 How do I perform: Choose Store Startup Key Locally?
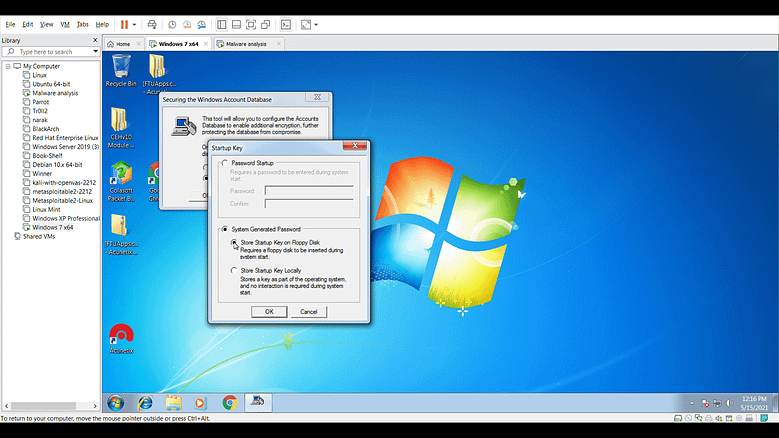tap(234, 271)
